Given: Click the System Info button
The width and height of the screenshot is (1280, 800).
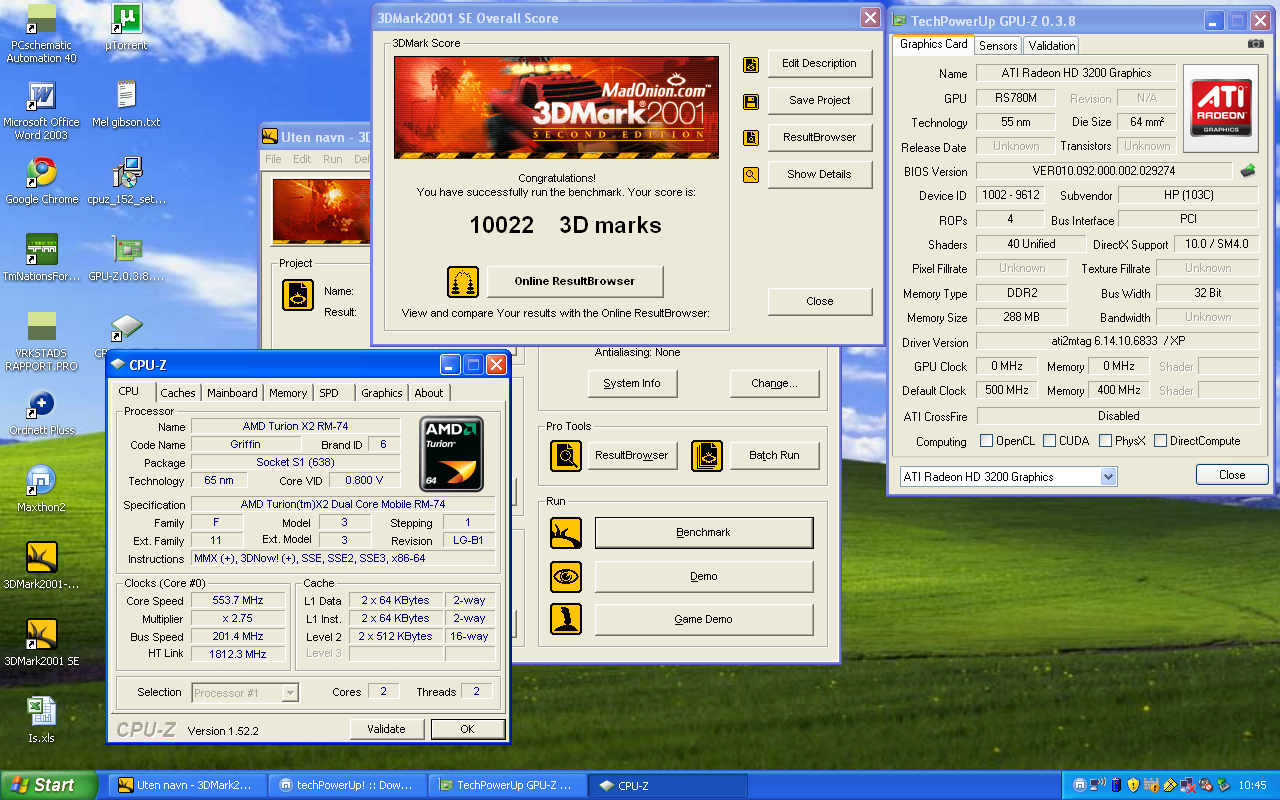Looking at the screenshot, I should coord(632,383).
